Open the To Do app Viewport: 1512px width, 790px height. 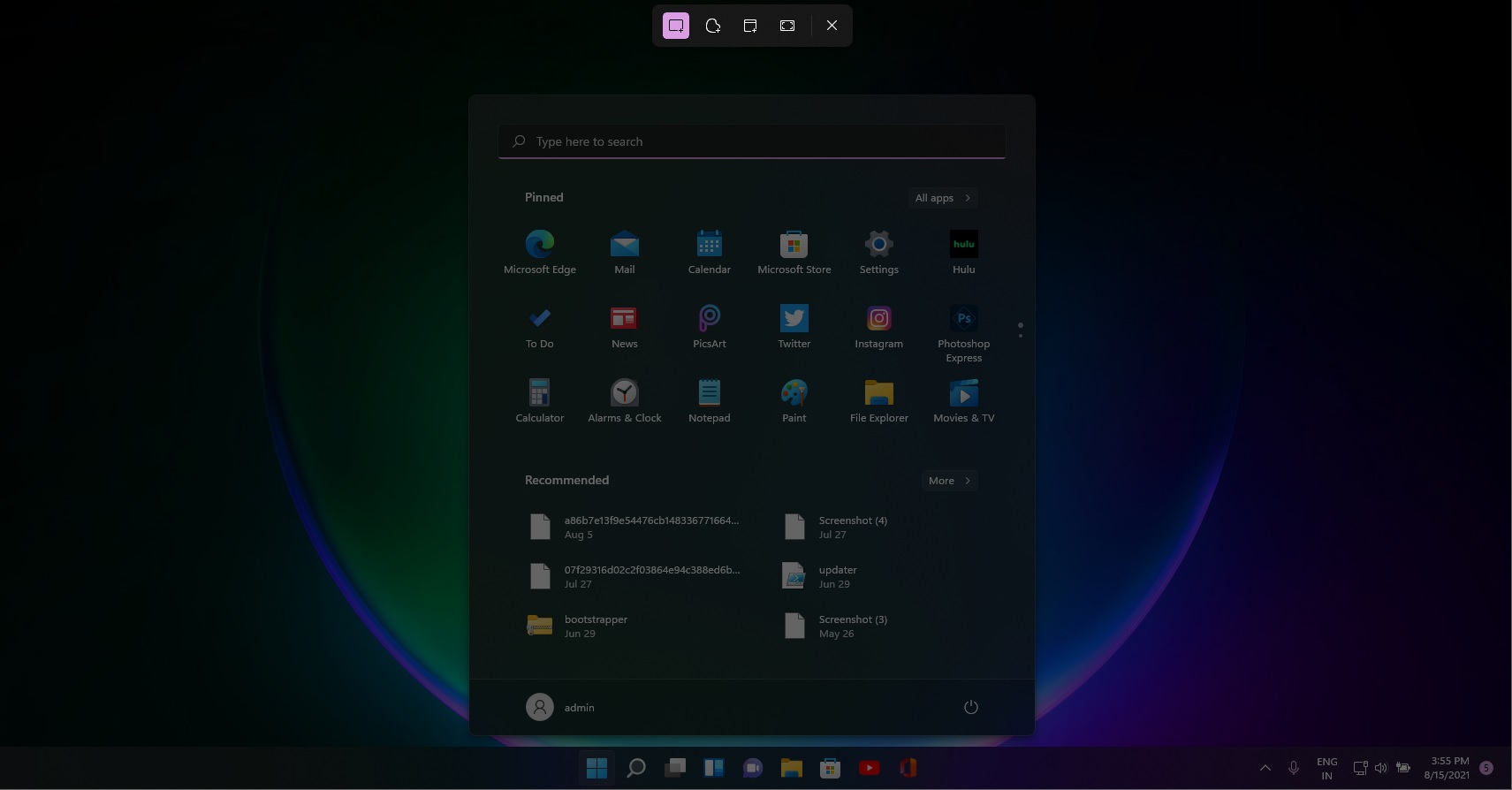(540, 327)
